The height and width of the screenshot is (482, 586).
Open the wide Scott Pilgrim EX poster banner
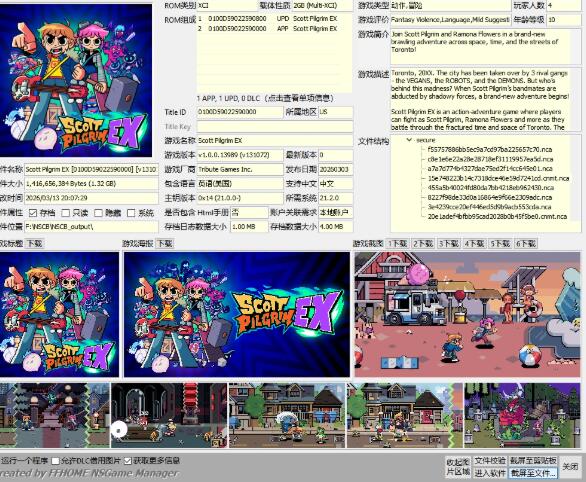point(237,314)
